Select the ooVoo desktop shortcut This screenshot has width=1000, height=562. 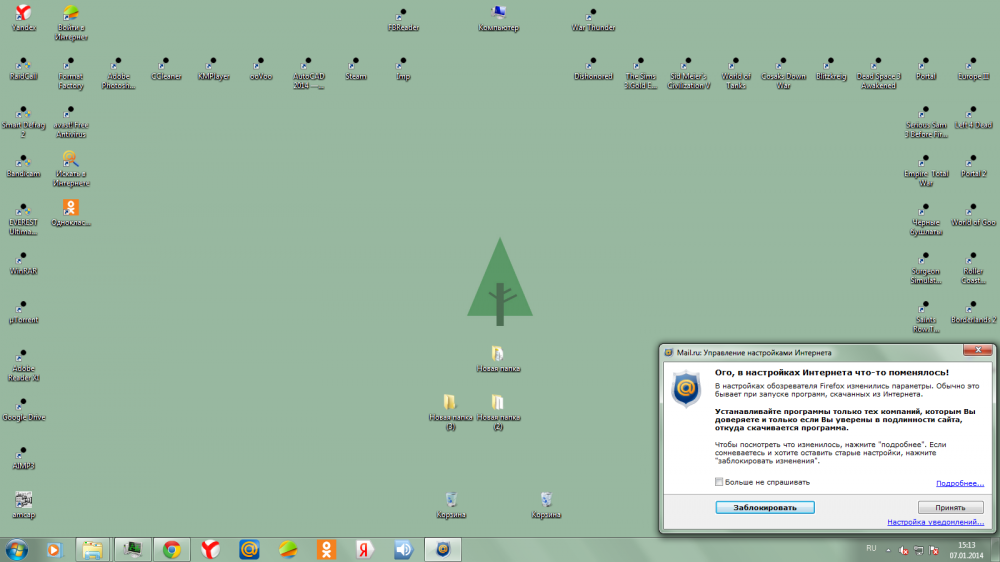coord(261,68)
